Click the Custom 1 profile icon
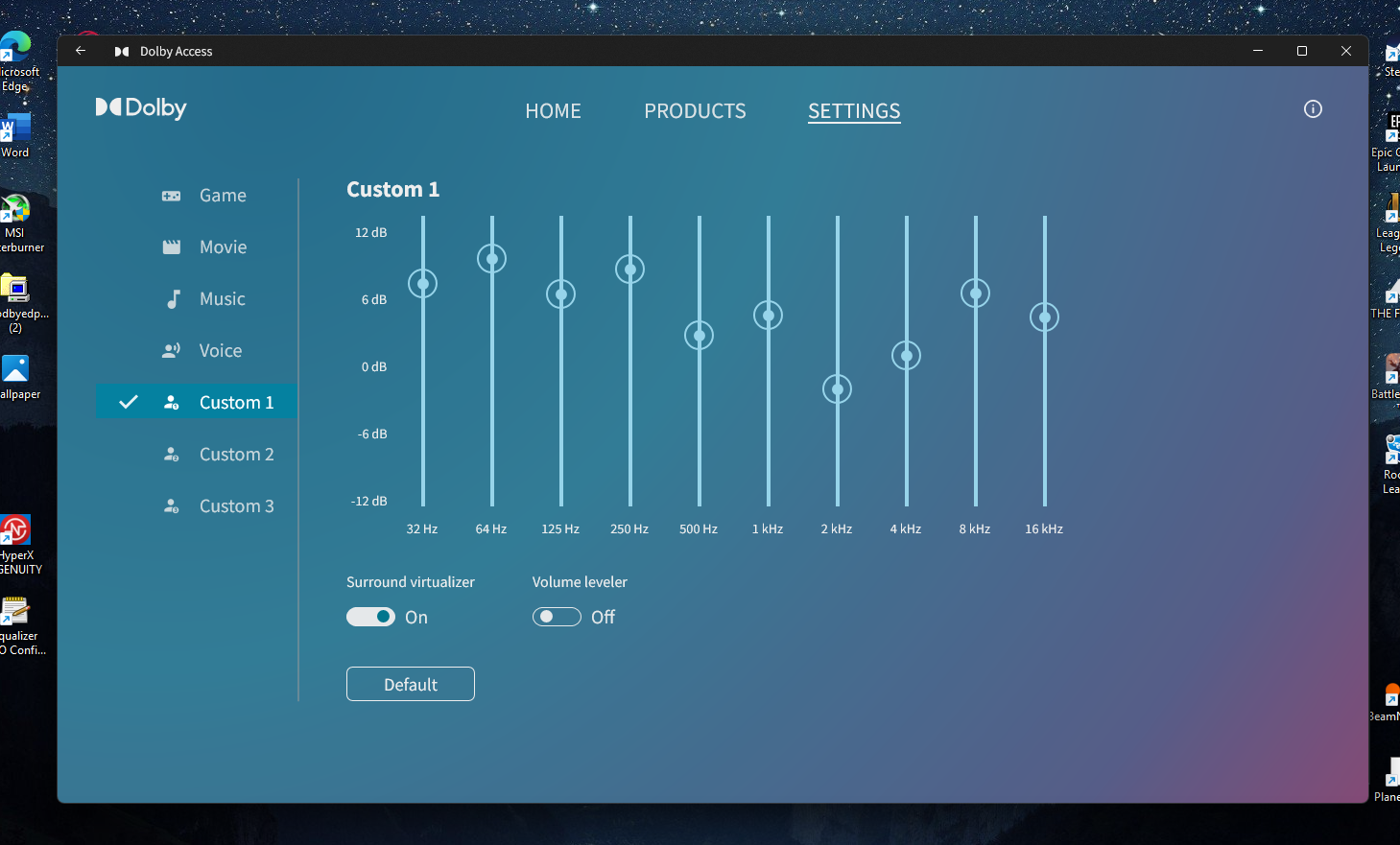The height and width of the screenshot is (845, 1400). 172,403
